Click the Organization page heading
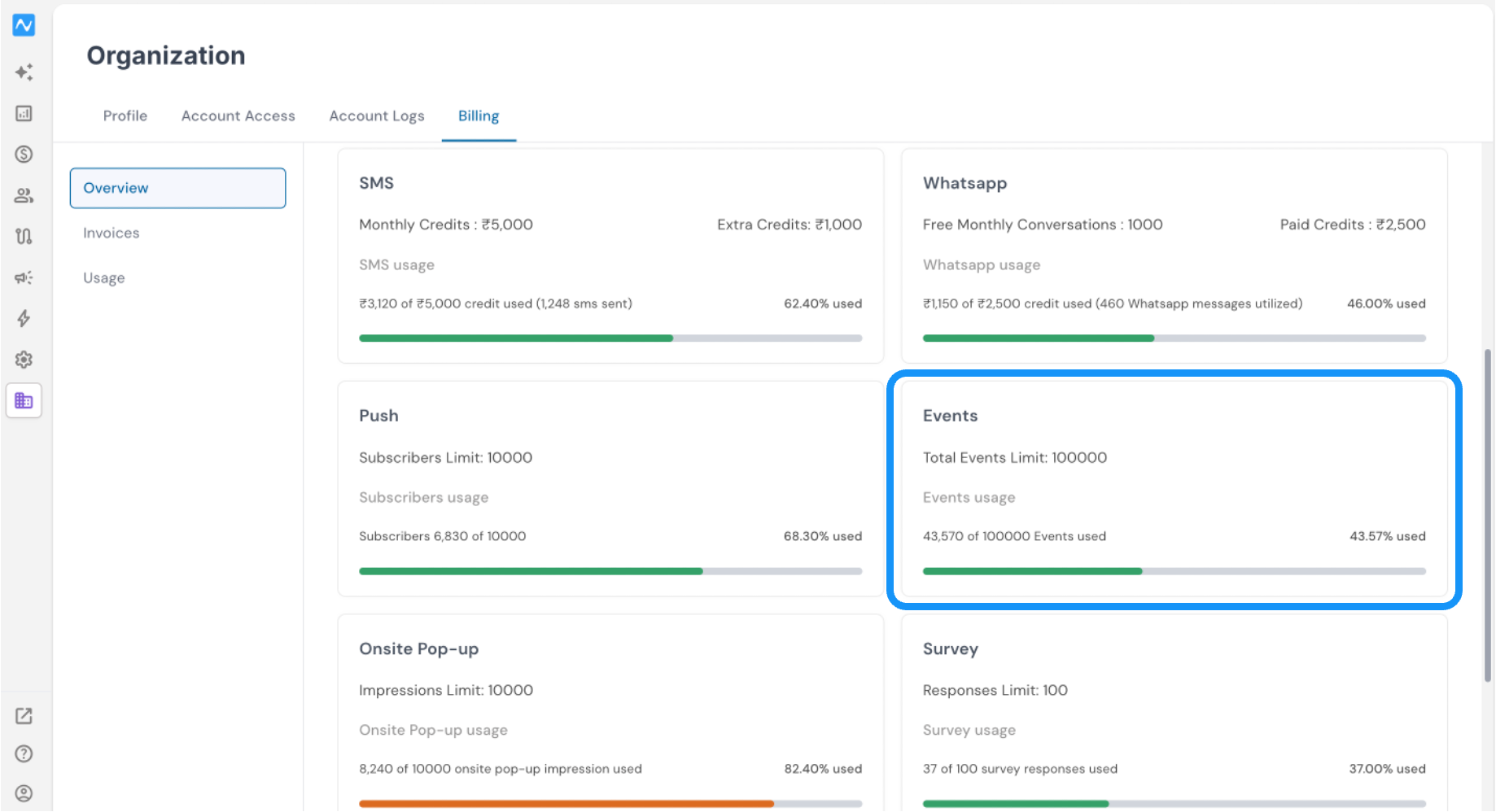Image resolution: width=1496 pixels, height=812 pixels. [x=166, y=55]
